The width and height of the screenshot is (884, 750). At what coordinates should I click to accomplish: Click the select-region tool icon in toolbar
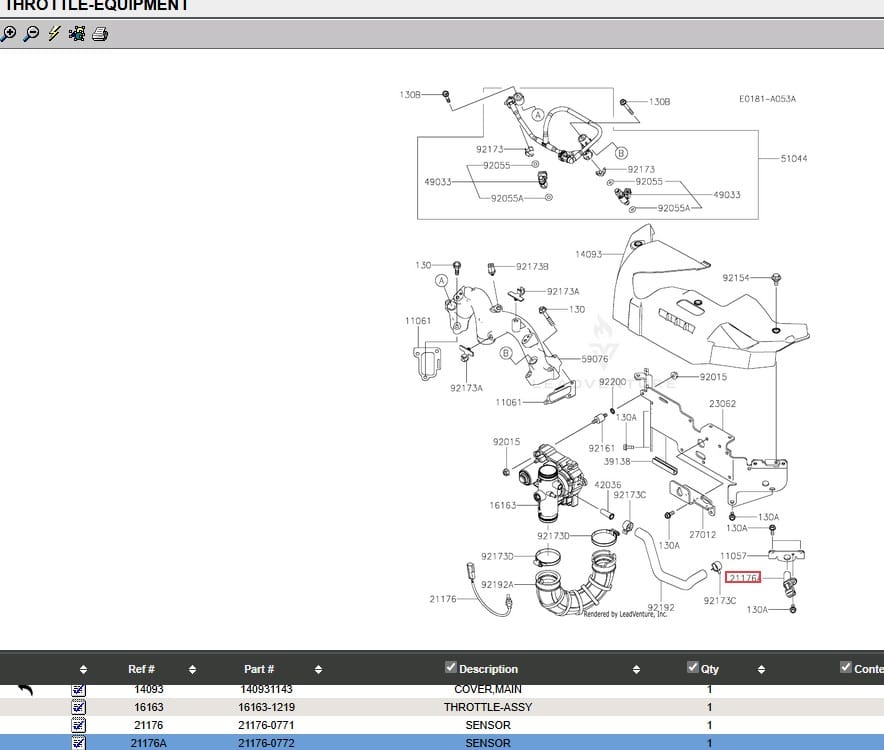(77, 34)
